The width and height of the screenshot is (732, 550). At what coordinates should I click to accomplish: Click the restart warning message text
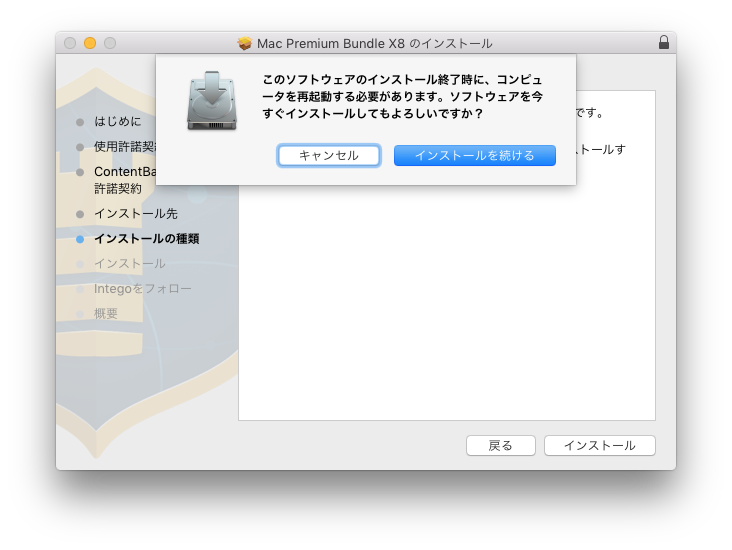pyautogui.click(x=402, y=96)
